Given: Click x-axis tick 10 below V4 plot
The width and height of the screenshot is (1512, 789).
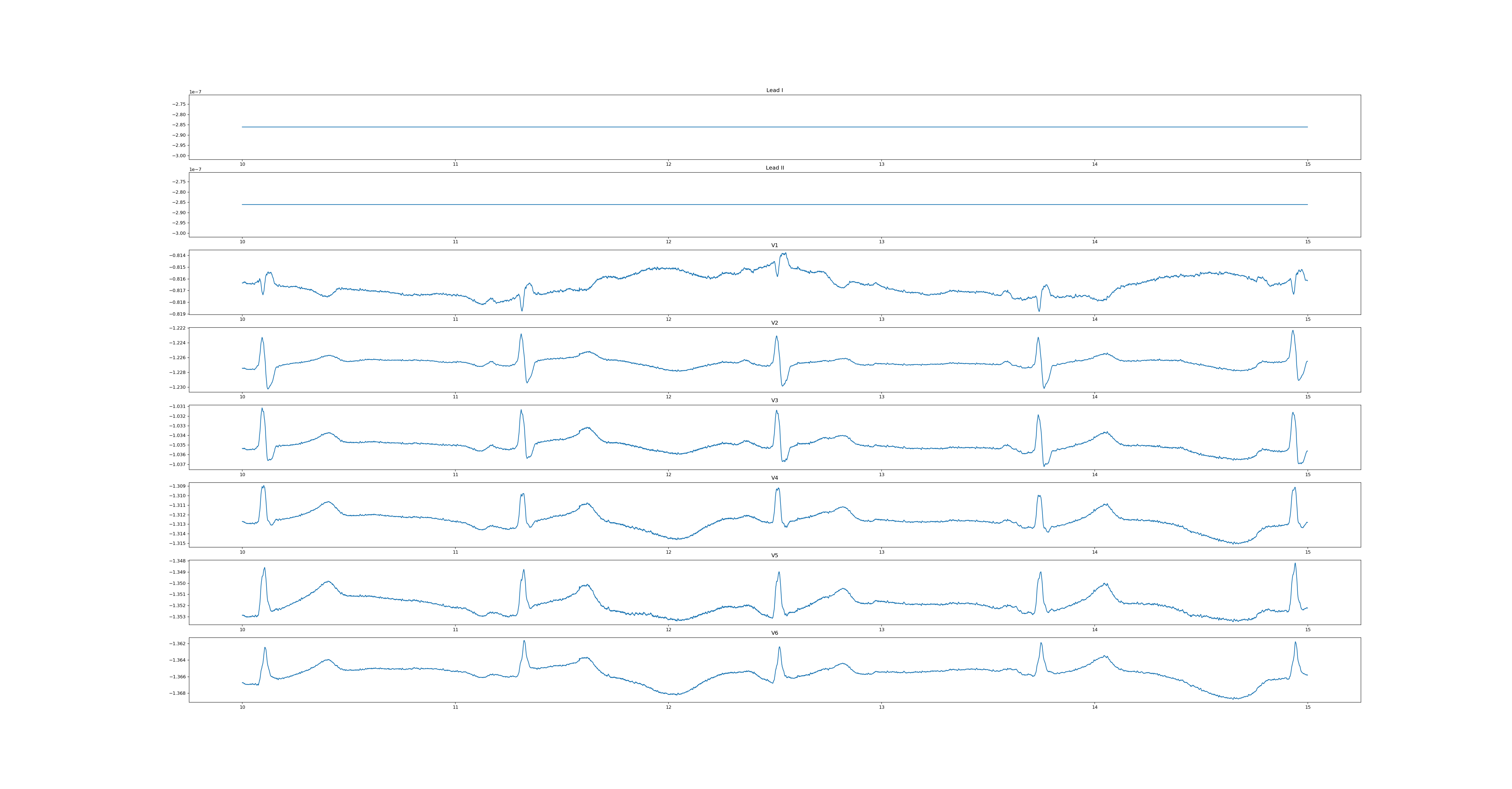Looking at the screenshot, I should coord(242,552).
